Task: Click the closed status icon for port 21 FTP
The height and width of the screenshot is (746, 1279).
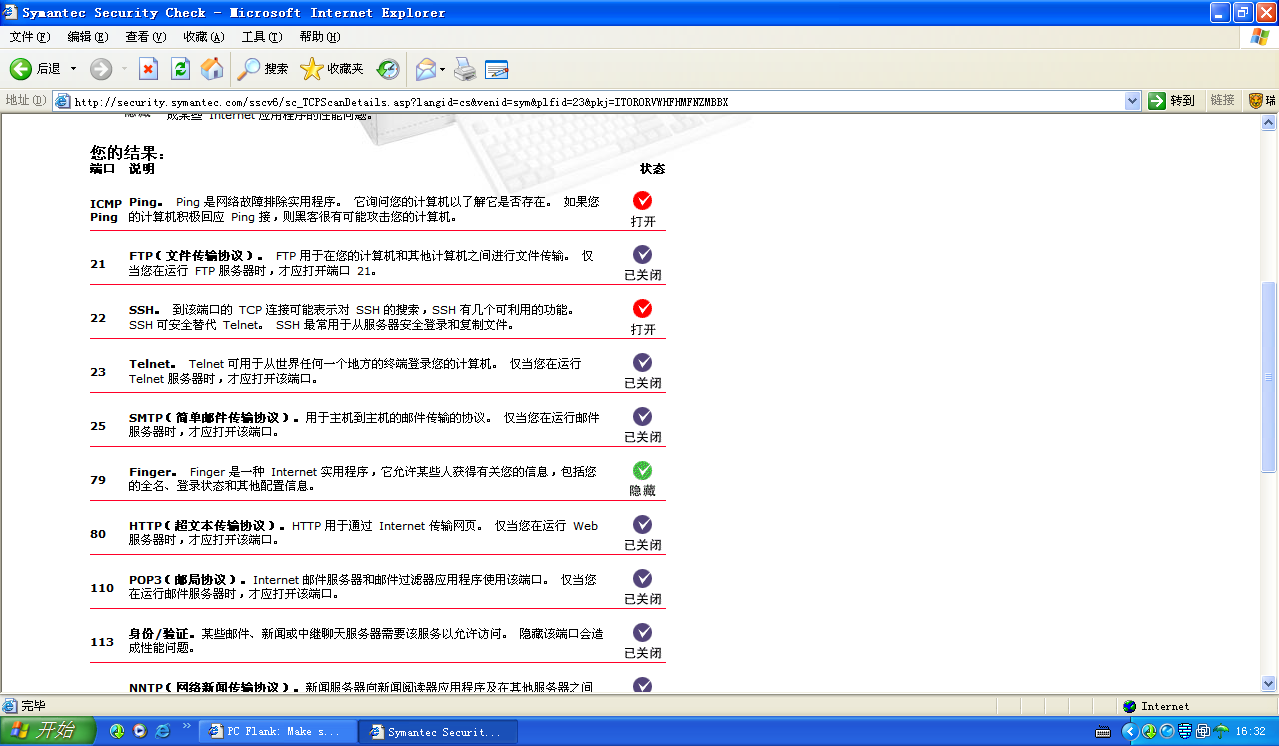Action: tap(643, 254)
